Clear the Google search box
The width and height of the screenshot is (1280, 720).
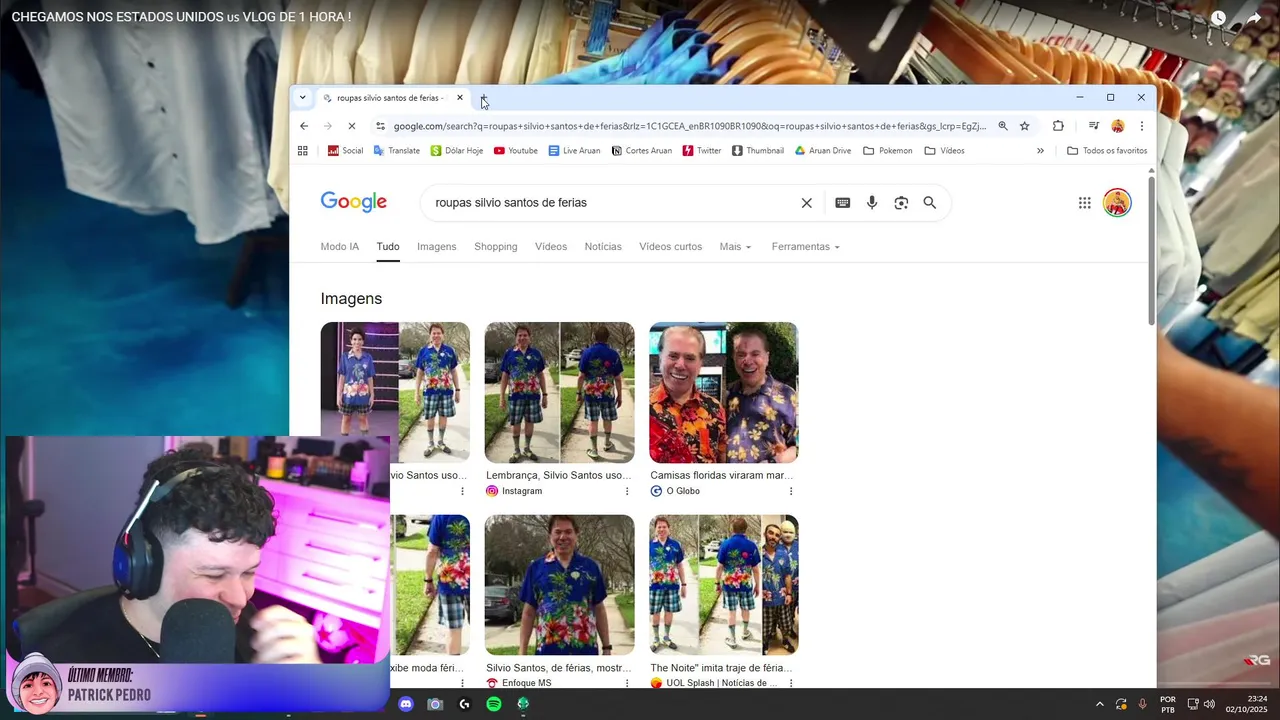point(807,203)
